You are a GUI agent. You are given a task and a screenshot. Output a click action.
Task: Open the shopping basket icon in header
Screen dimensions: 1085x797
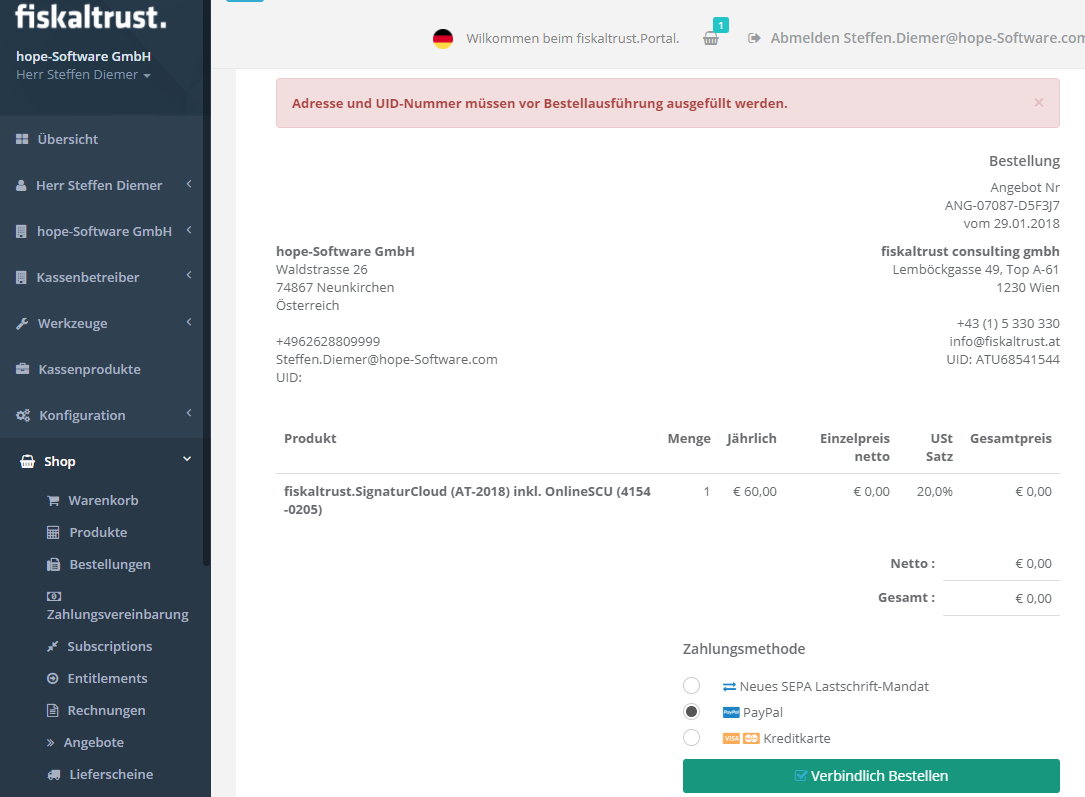point(711,39)
